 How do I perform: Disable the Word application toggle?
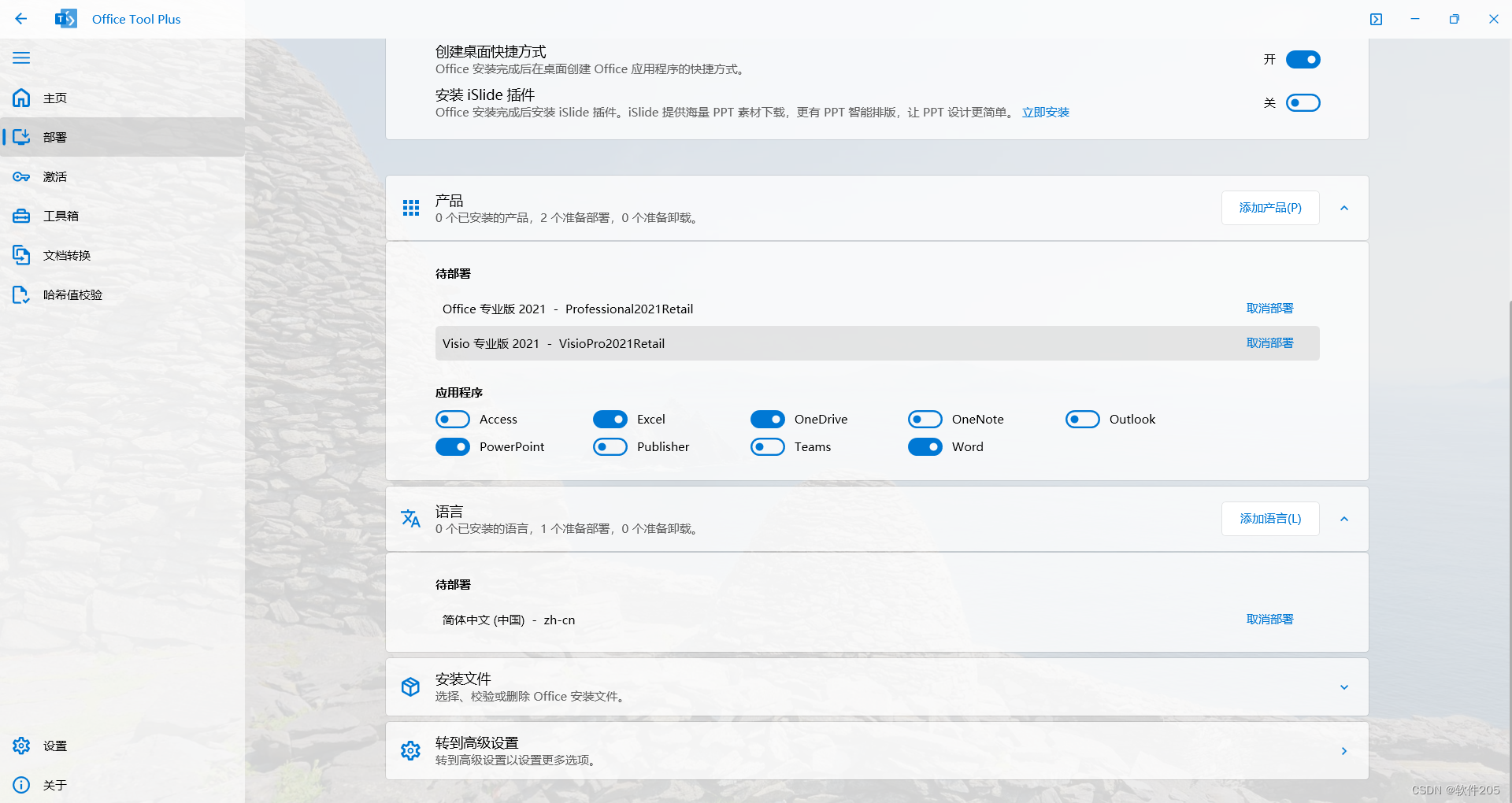coord(925,447)
